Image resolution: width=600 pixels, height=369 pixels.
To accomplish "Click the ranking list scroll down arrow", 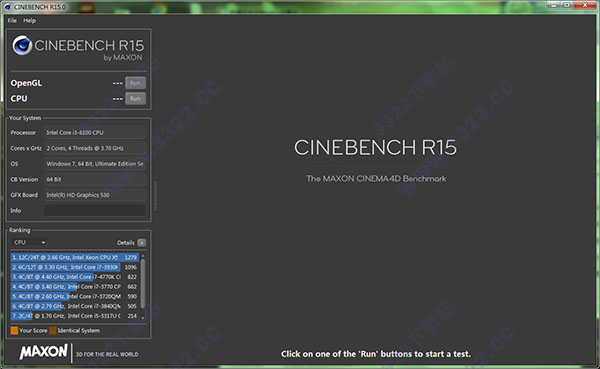I will coord(143,318).
